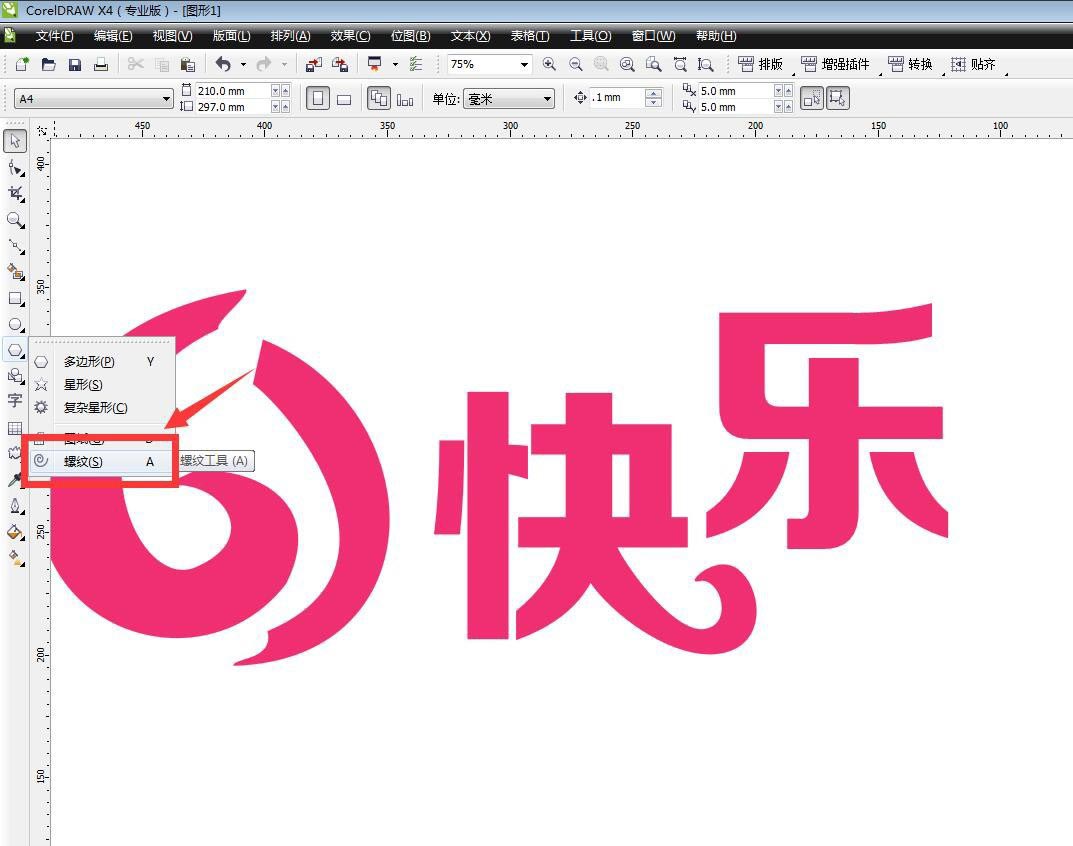Select the Crop tool
Viewport: 1073px width, 846px height.
pyautogui.click(x=15, y=194)
